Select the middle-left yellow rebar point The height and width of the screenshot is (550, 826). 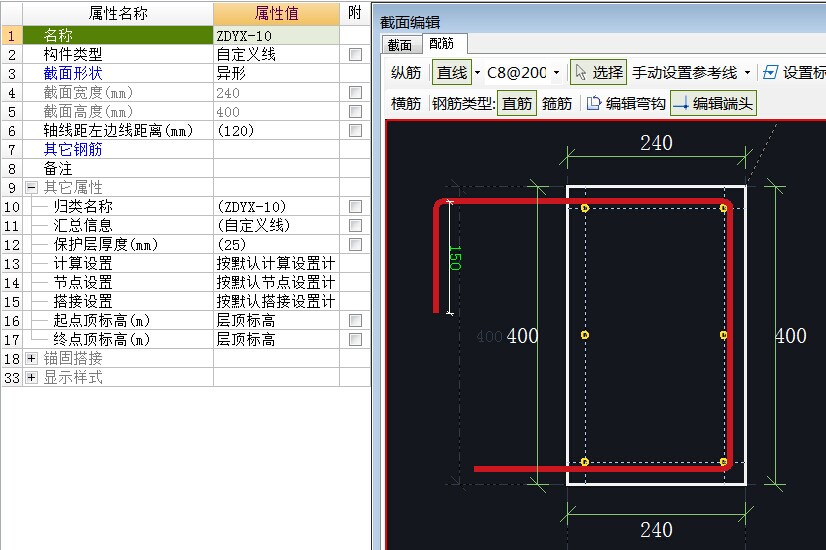585,335
